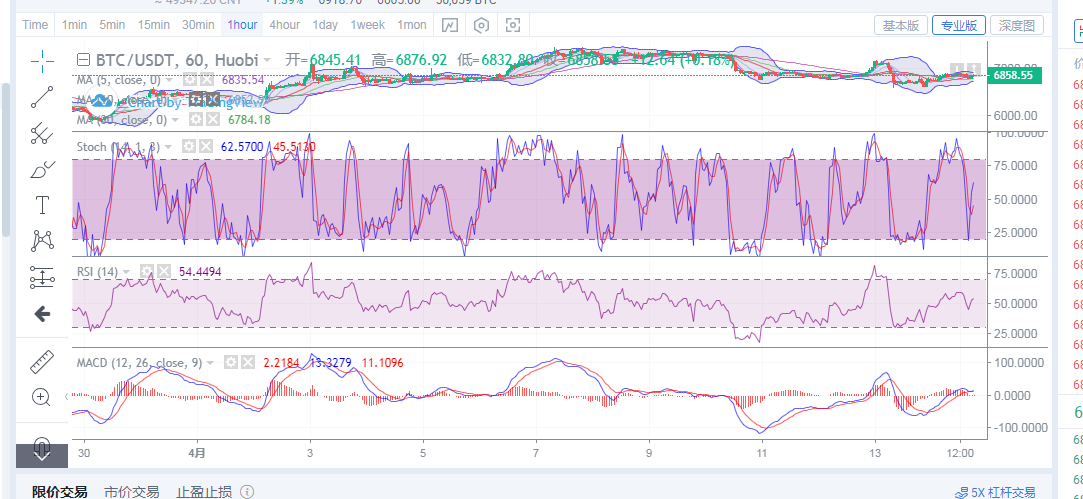Click the 12:00 time axis label
The image size is (1083, 499).
click(961, 453)
